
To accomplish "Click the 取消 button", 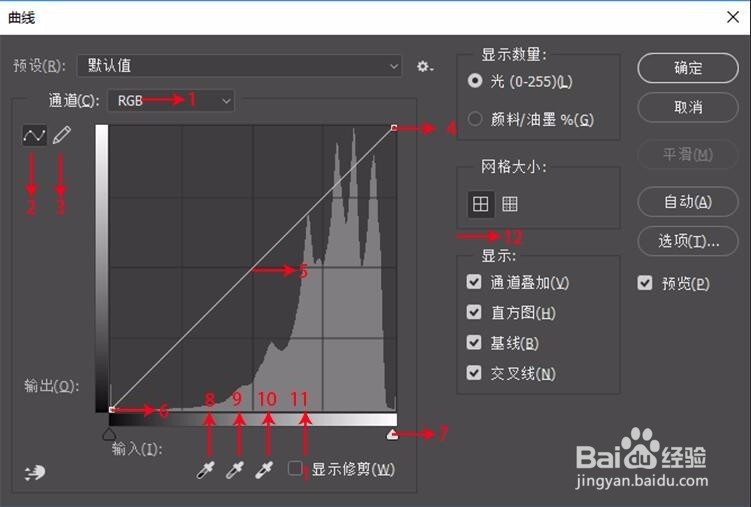I will (688, 107).
